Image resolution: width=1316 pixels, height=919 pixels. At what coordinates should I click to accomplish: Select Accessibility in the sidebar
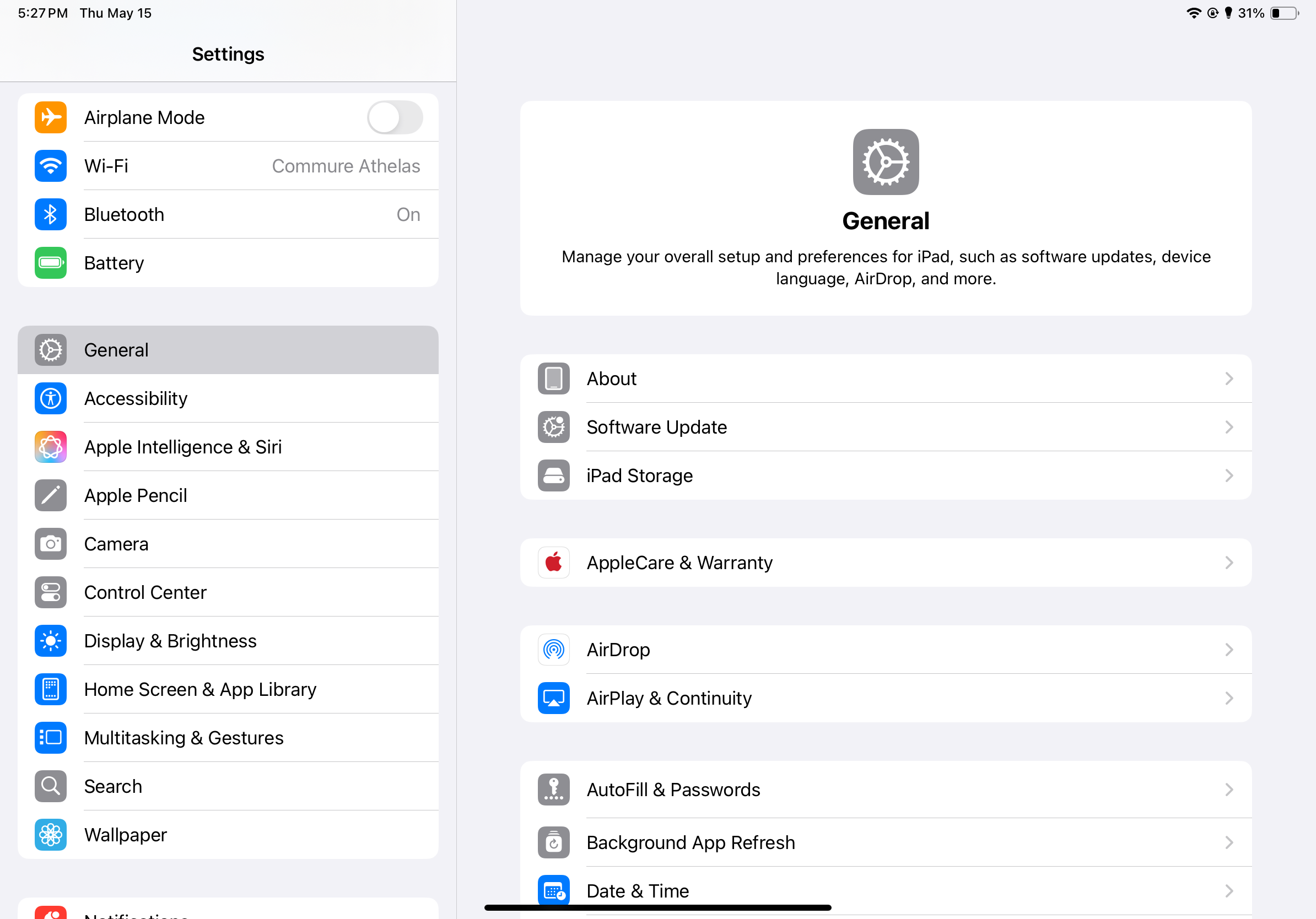[x=228, y=398]
